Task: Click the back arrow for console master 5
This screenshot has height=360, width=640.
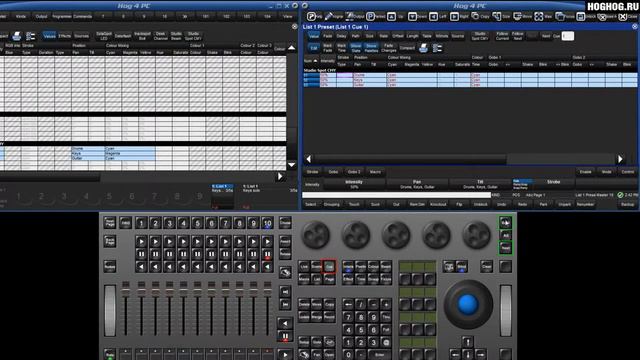Action: click(197, 267)
